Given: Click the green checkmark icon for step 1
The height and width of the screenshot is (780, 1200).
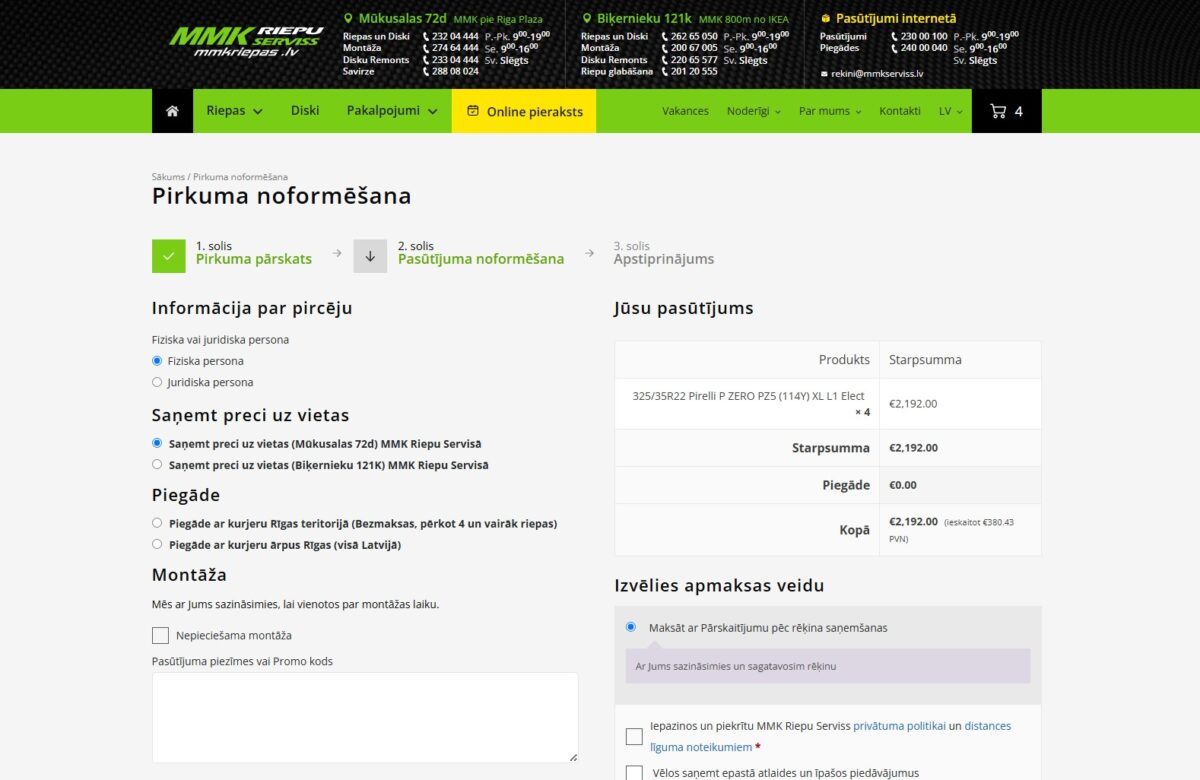Looking at the screenshot, I should (x=168, y=255).
